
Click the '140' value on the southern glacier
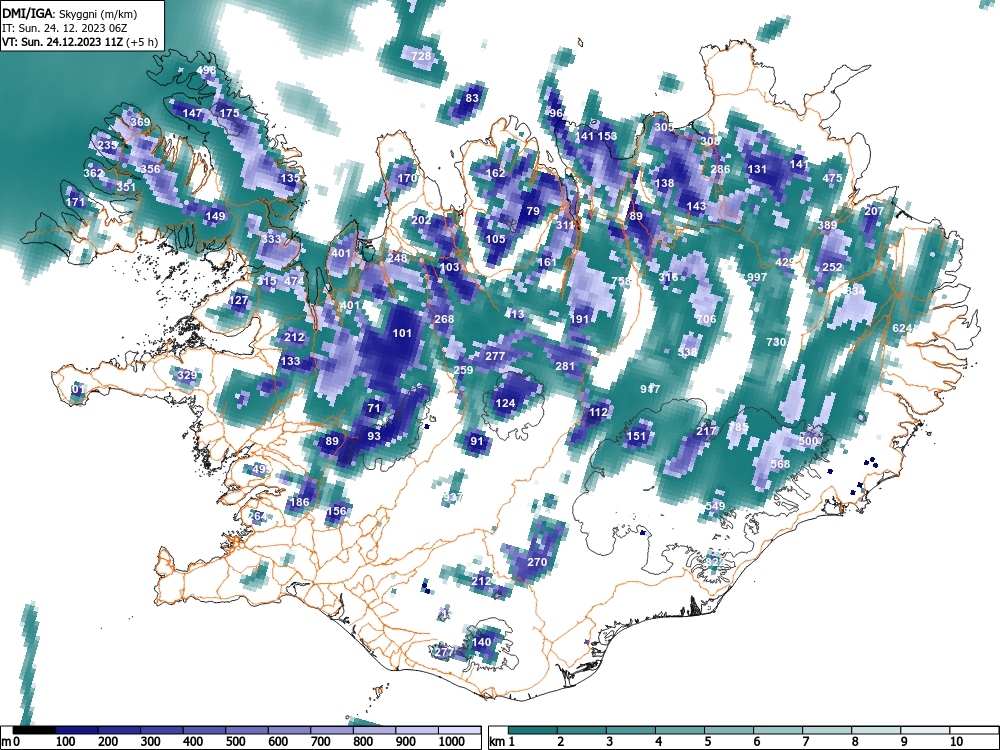pyautogui.click(x=482, y=642)
